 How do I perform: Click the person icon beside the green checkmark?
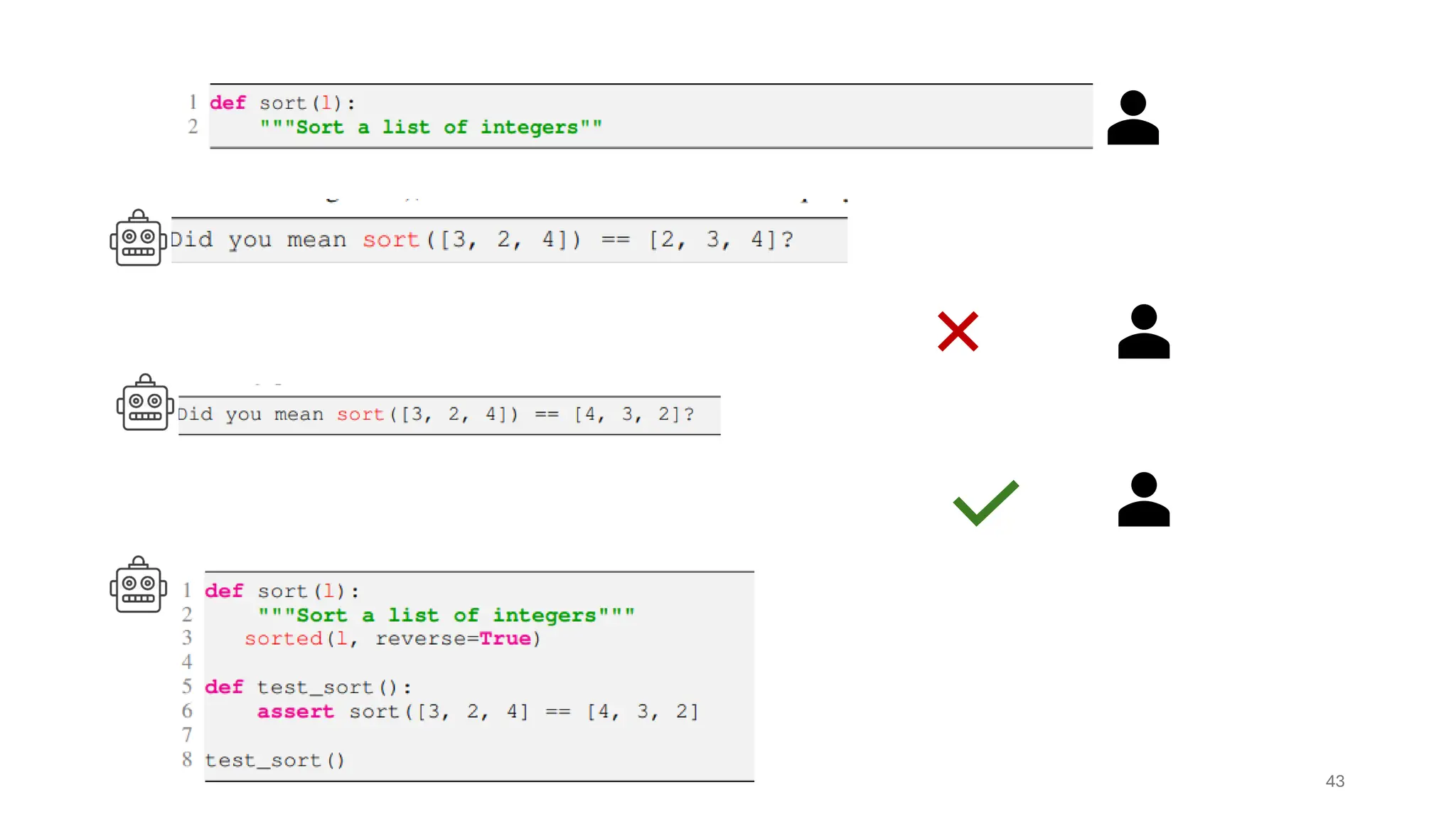(1143, 499)
